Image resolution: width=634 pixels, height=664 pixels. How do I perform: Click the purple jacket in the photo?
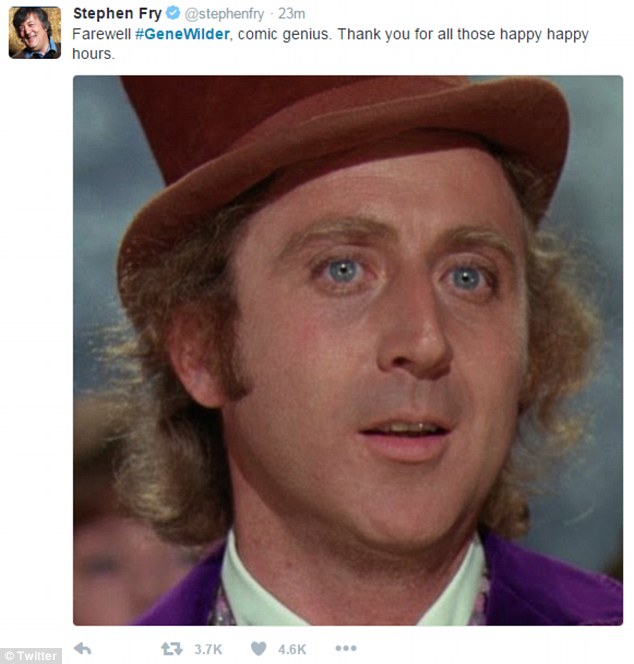pyautogui.click(x=551, y=584)
